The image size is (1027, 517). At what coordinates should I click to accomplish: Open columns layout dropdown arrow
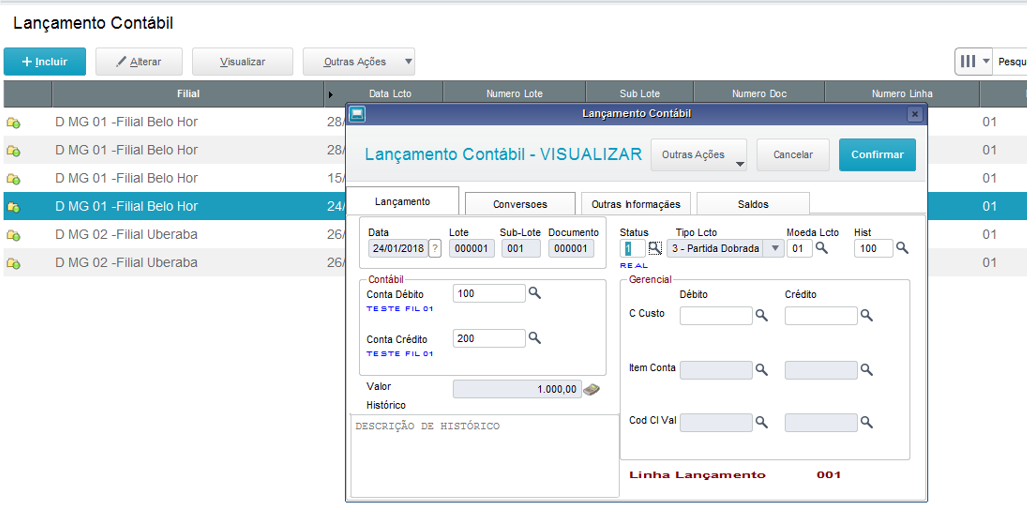(986, 61)
